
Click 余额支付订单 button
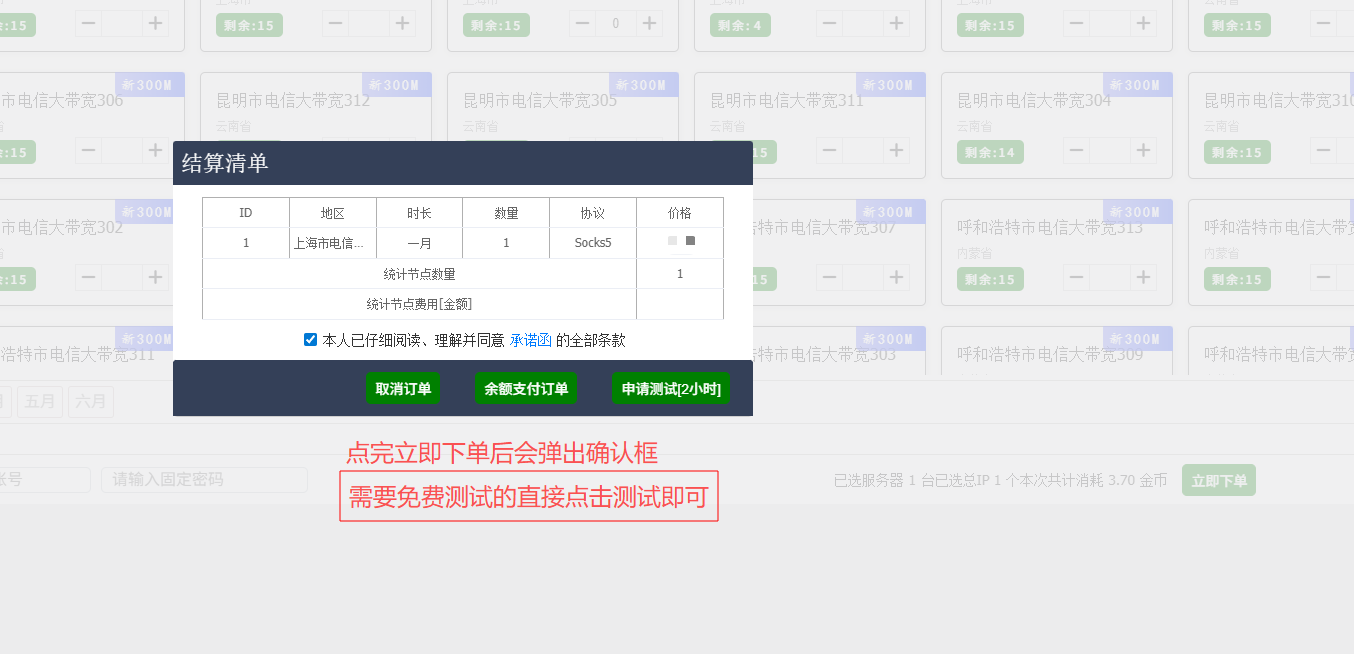pos(526,388)
